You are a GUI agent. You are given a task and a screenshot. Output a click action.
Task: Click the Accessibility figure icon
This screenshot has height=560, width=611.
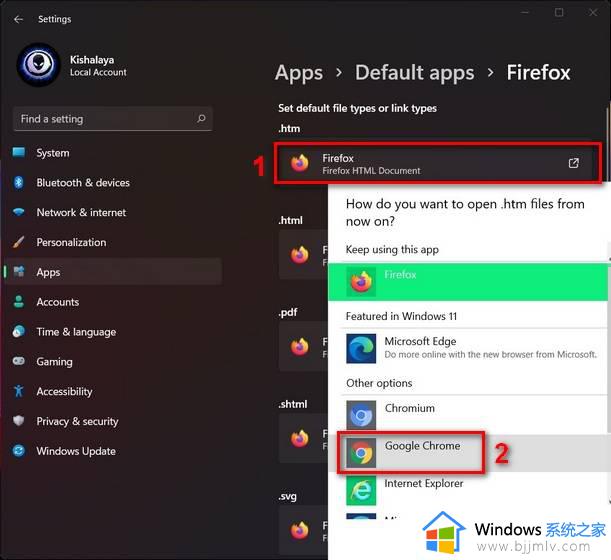tap(18, 391)
